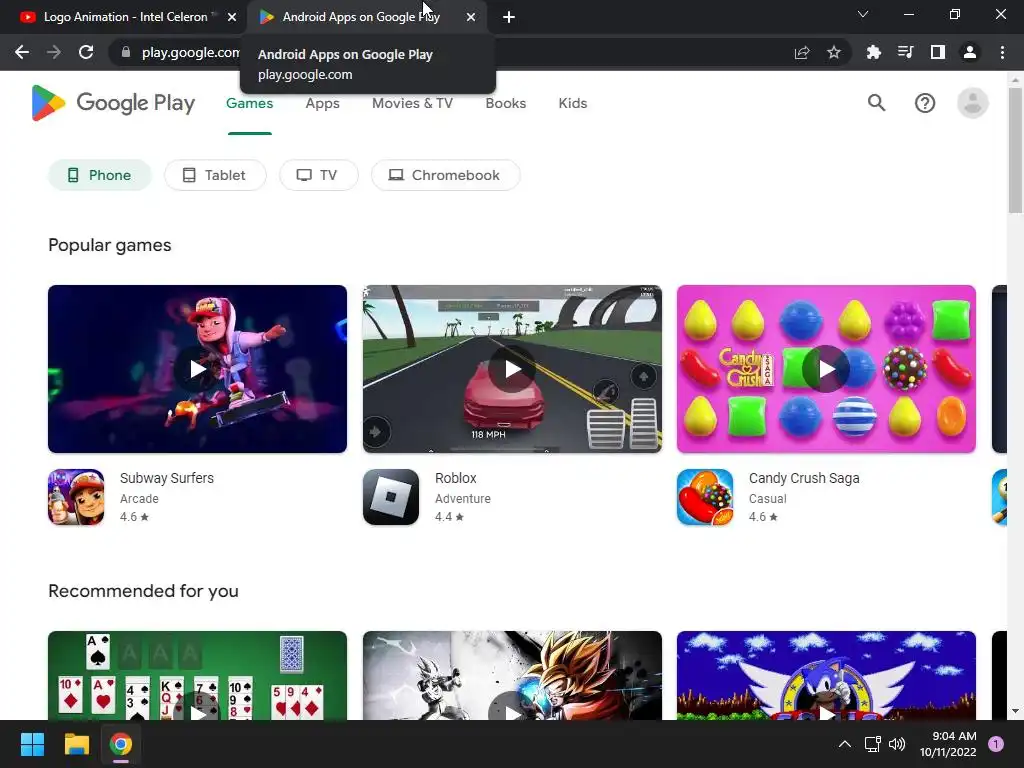The height and width of the screenshot is (768, 1024).
Task: Open Google Play search
Action: tap(876, 103)
